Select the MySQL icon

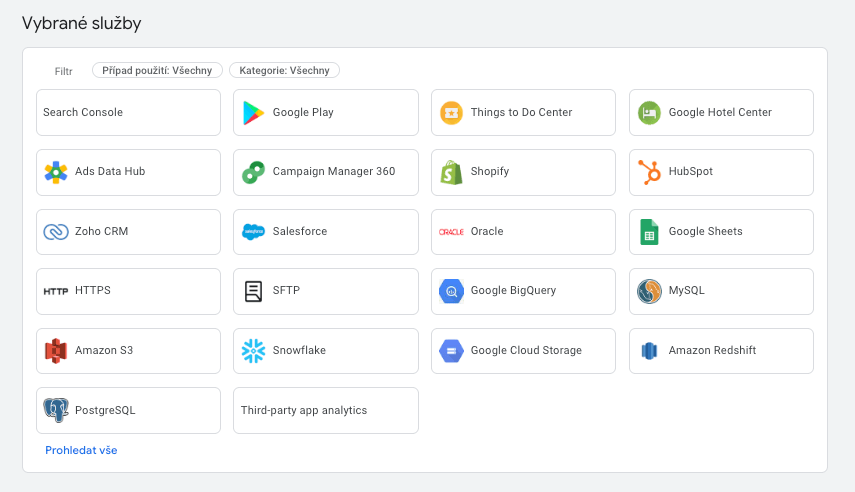[x=649, y=291]
